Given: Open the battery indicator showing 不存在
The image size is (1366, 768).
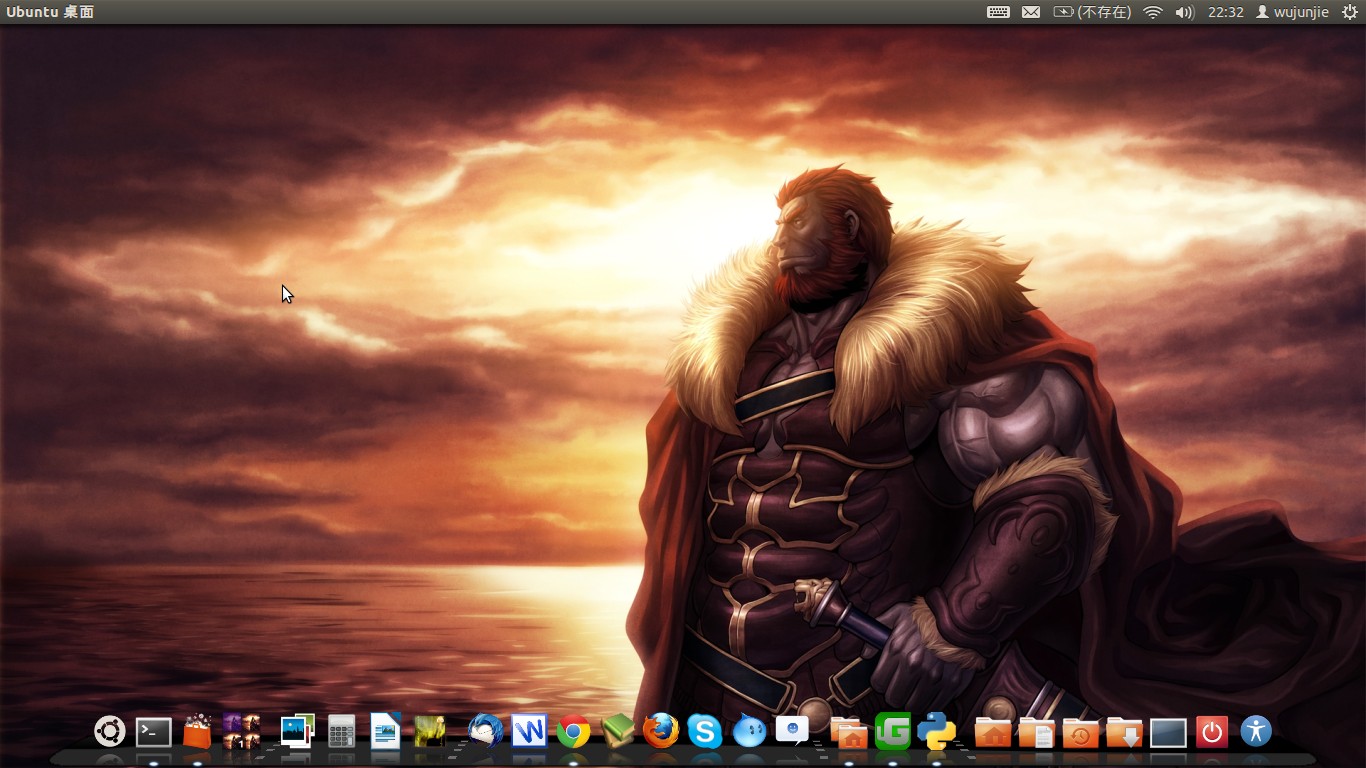Looking at the screenshot, I should 1092,12.
